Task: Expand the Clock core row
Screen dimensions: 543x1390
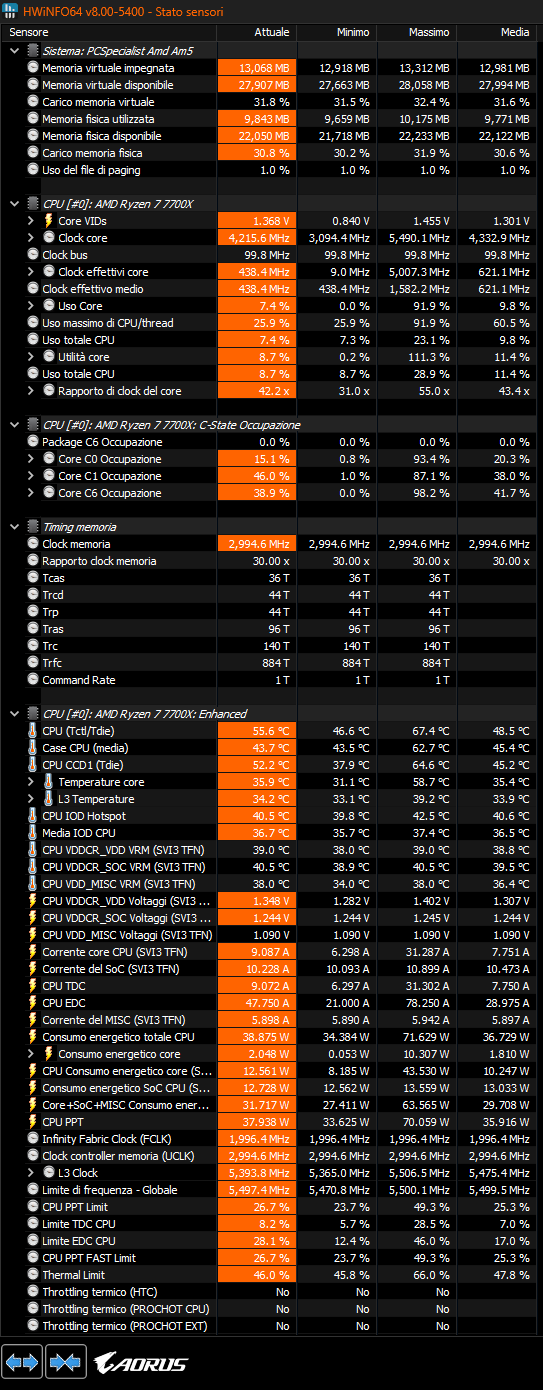Action: click(x=33, y=238)
